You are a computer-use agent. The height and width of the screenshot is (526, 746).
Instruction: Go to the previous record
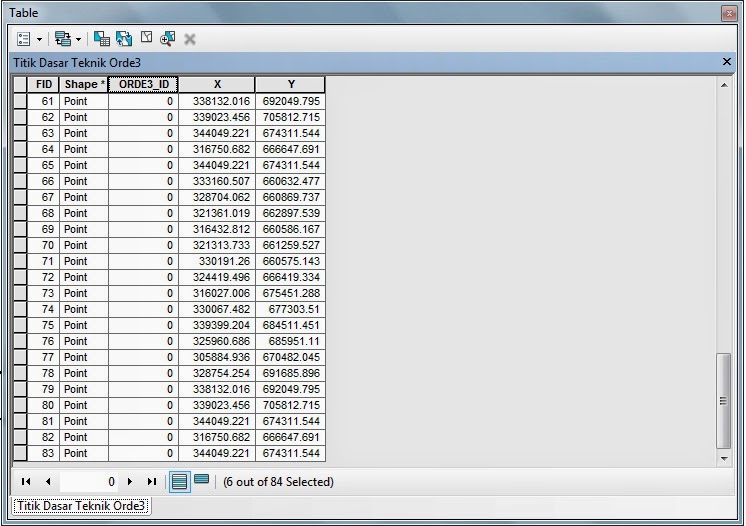click(48, 482)
